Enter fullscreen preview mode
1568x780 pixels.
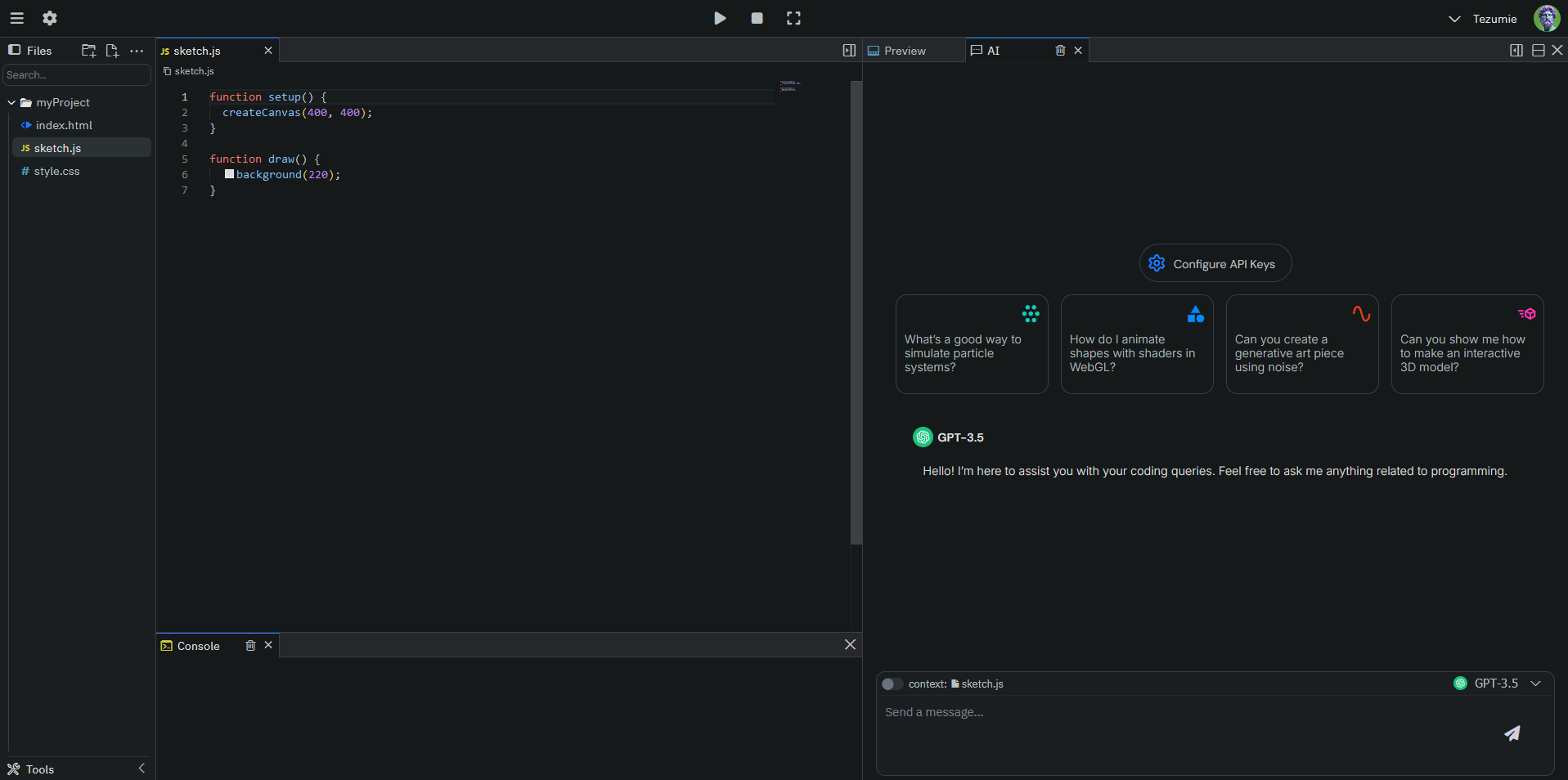[793, 18]
